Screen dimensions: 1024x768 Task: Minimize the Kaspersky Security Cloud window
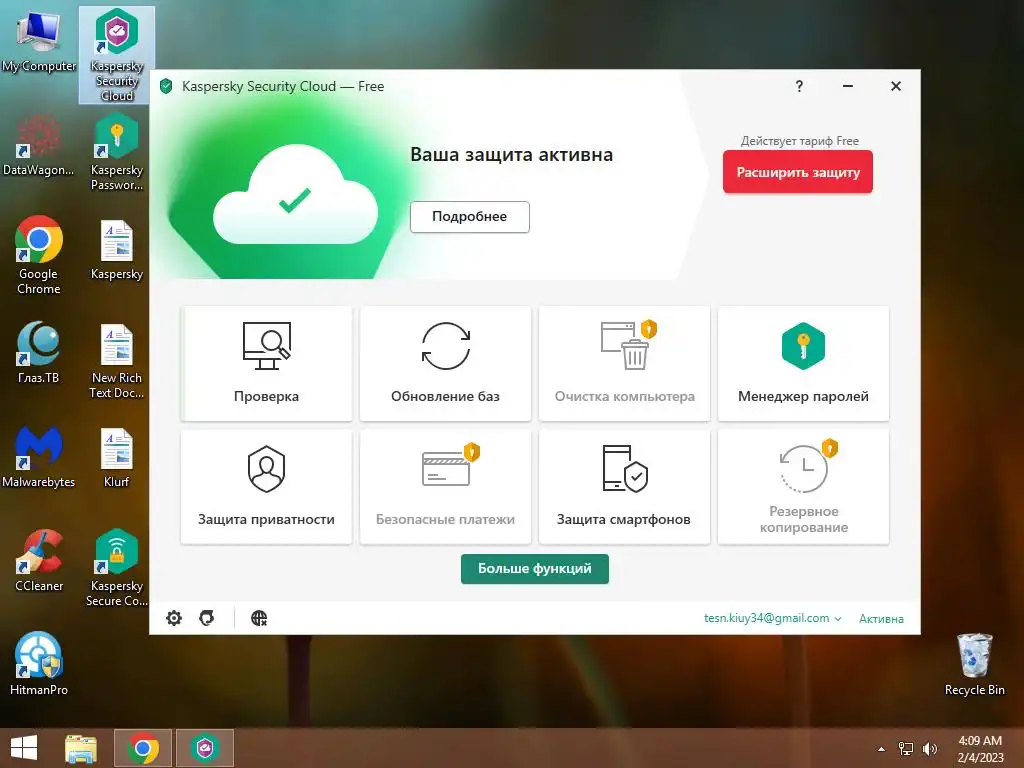click(848, 86)
